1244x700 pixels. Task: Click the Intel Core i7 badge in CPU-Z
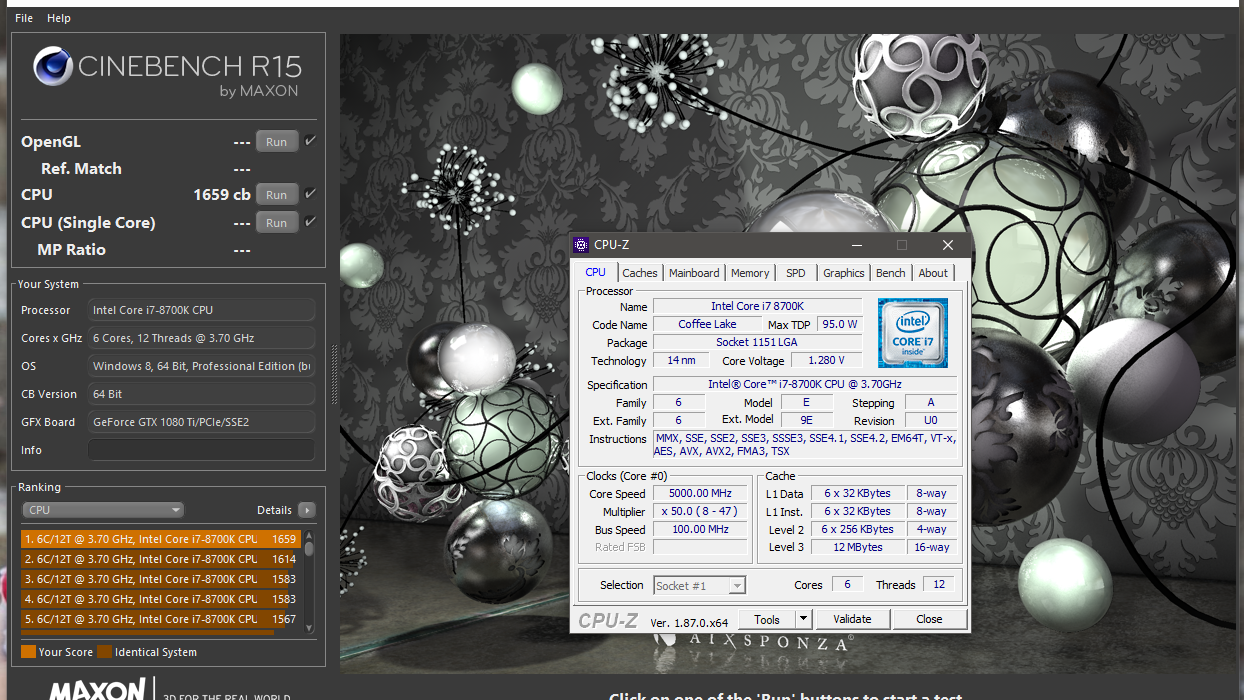click(x=912, y=333)
